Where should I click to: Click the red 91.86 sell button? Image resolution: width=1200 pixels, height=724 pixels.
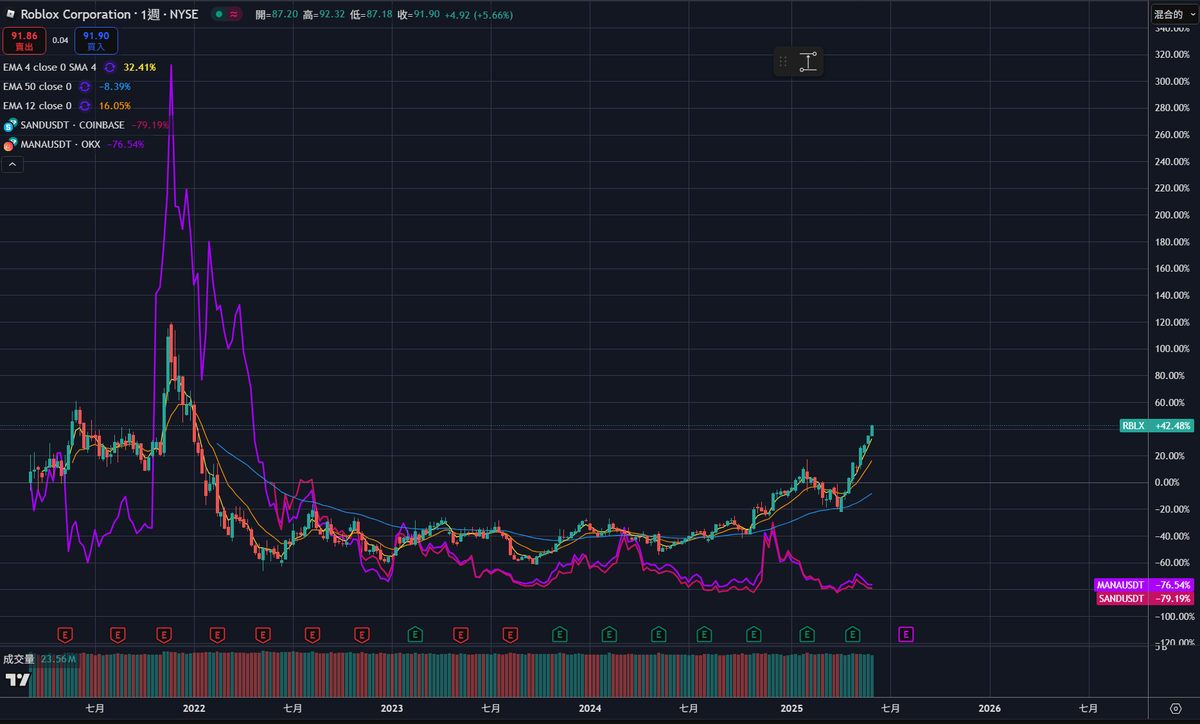pos(23,40)
